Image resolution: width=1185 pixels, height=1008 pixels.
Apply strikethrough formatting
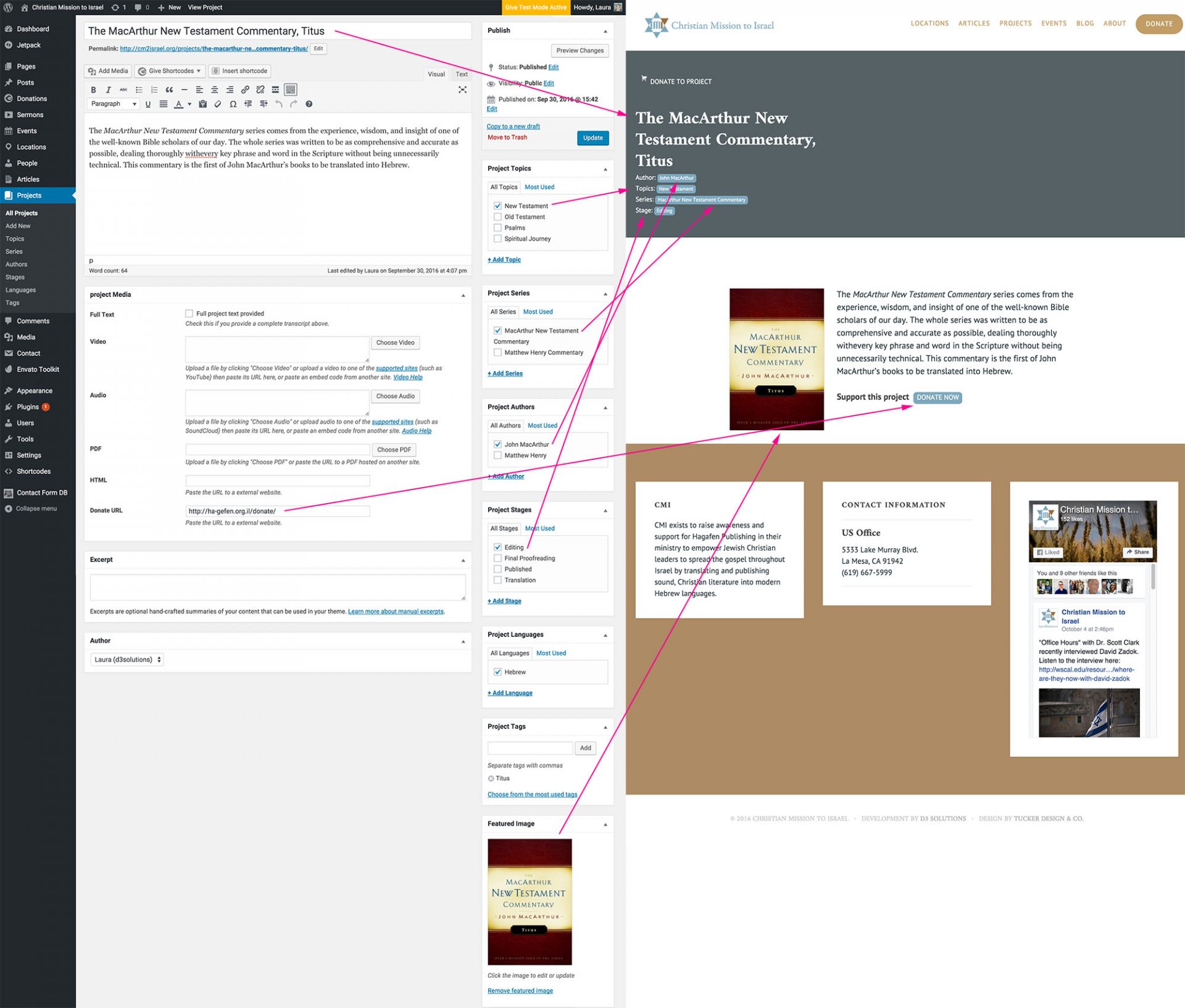123,90
